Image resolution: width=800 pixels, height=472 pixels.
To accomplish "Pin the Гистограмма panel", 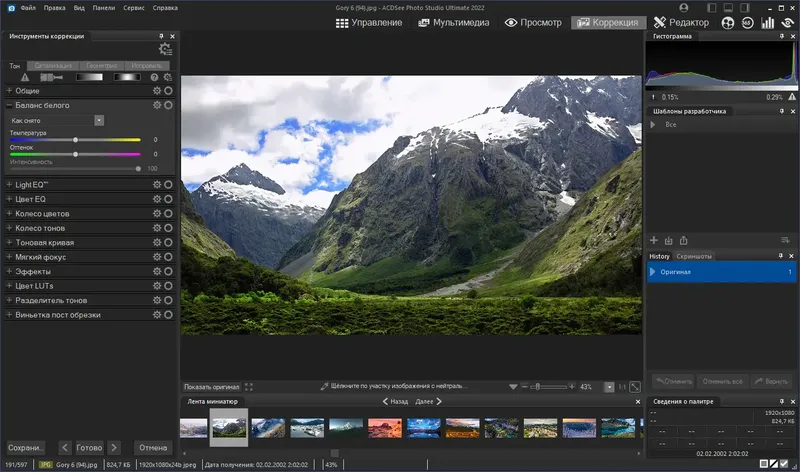I will pos(781,36).
